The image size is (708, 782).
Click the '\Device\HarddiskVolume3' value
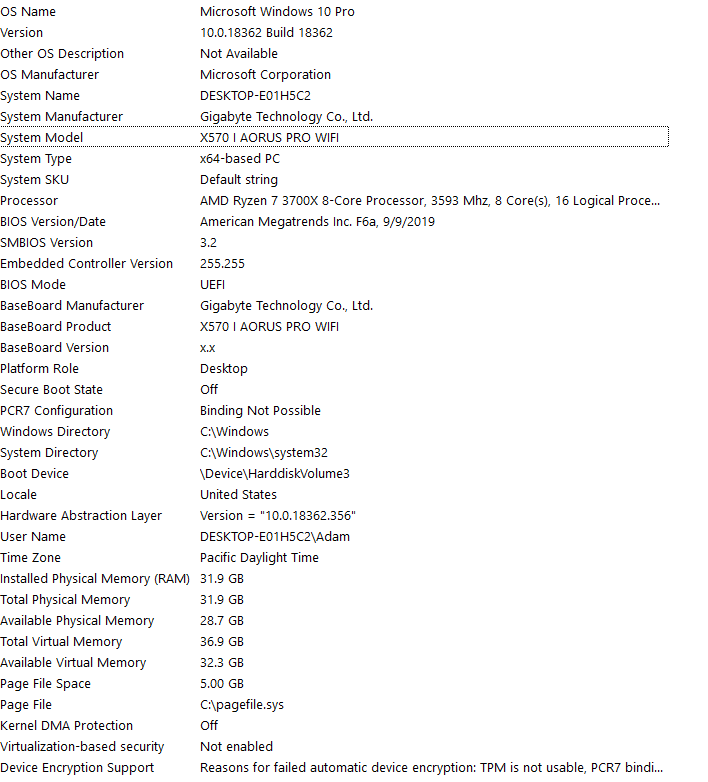click(275, 473)
